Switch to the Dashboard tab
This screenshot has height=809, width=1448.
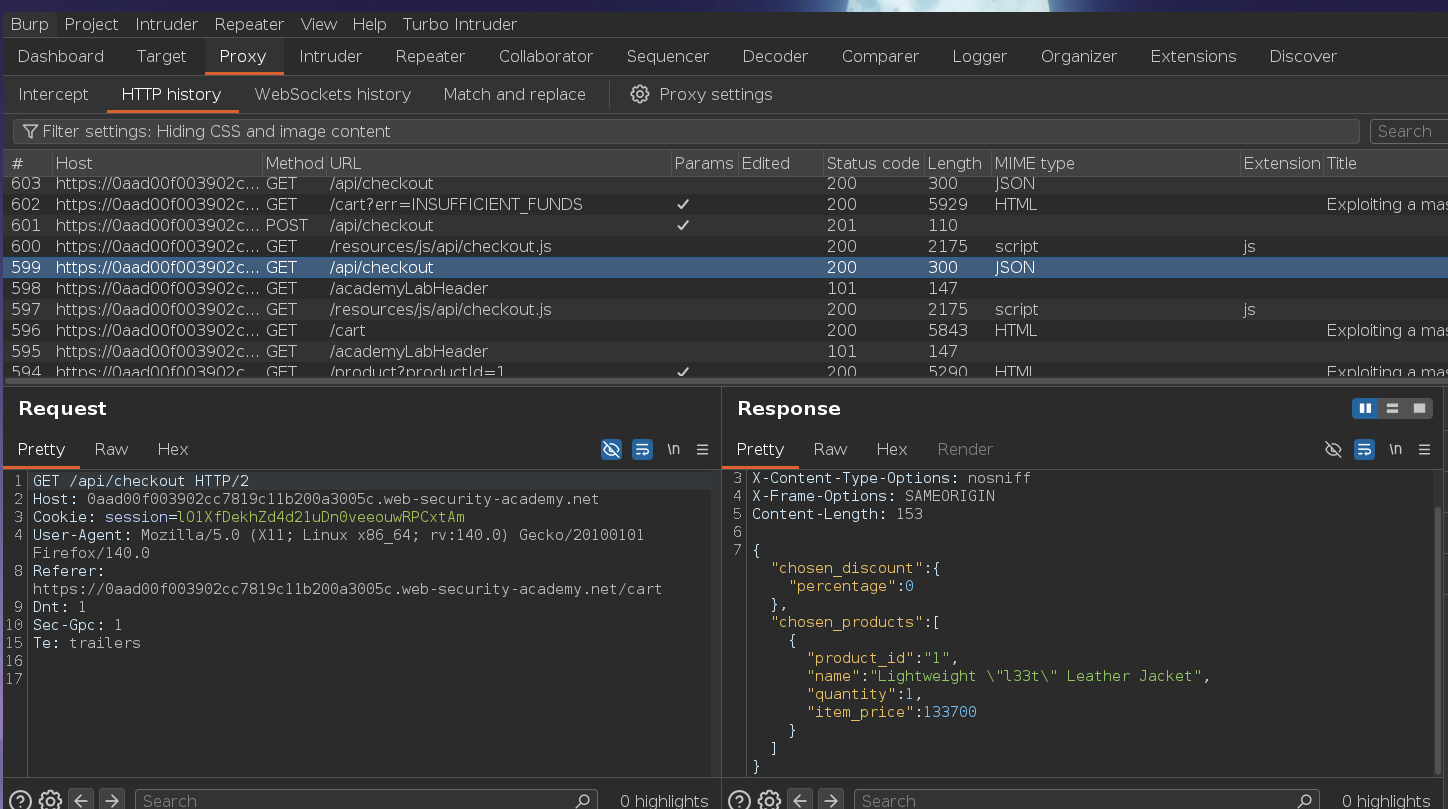[x=61, y=56]
